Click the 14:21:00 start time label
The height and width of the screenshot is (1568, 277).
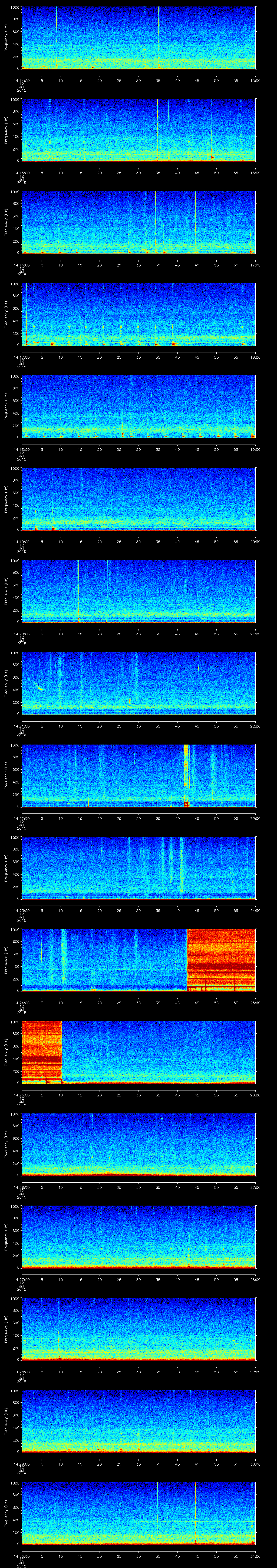point(21,726)
